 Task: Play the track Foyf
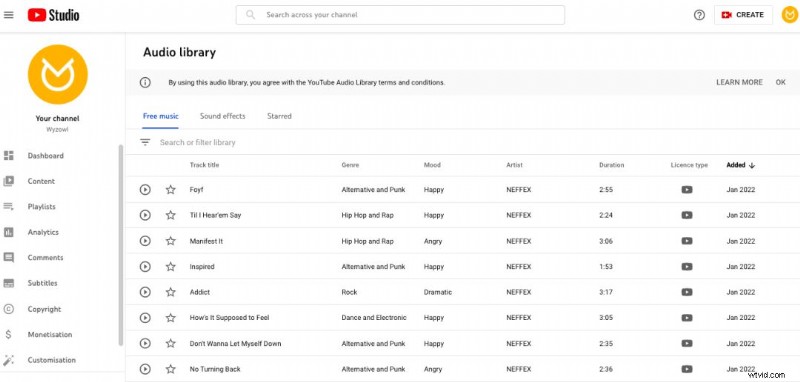[145, 190]
